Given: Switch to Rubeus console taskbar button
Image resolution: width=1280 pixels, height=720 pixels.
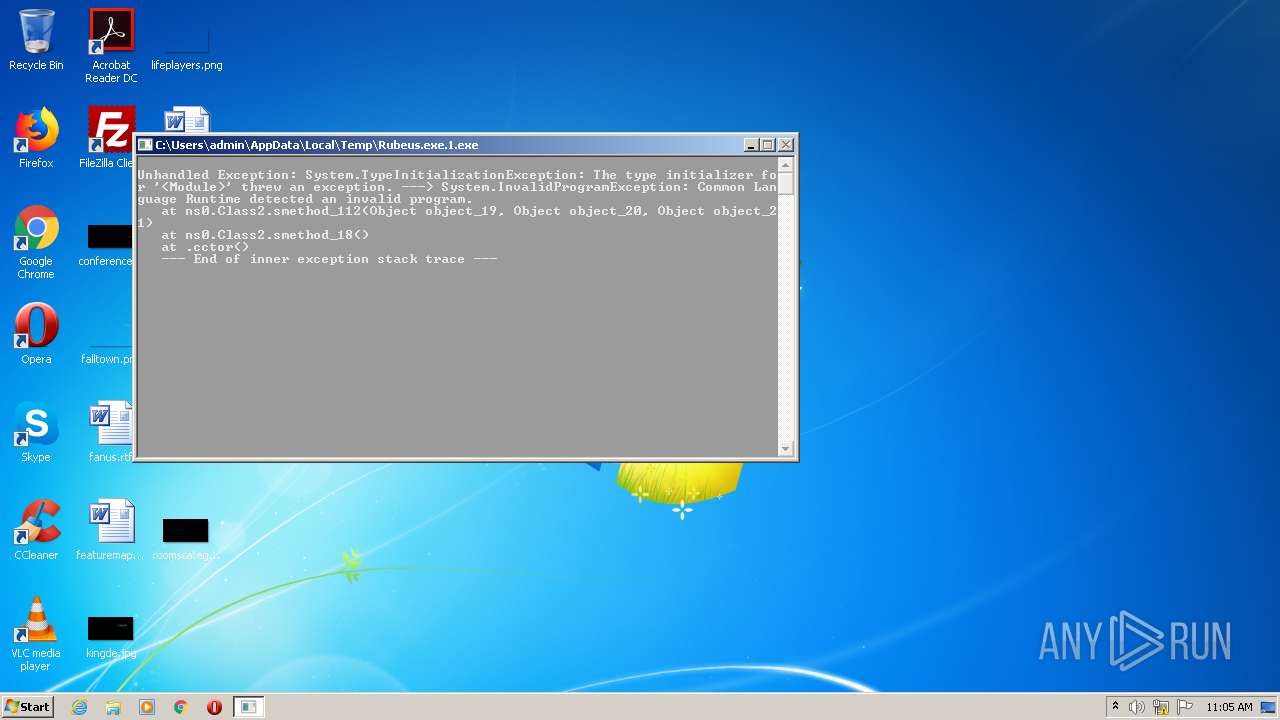Looking at the screenshot, I should pyautogui.click(x=248, y=707).
